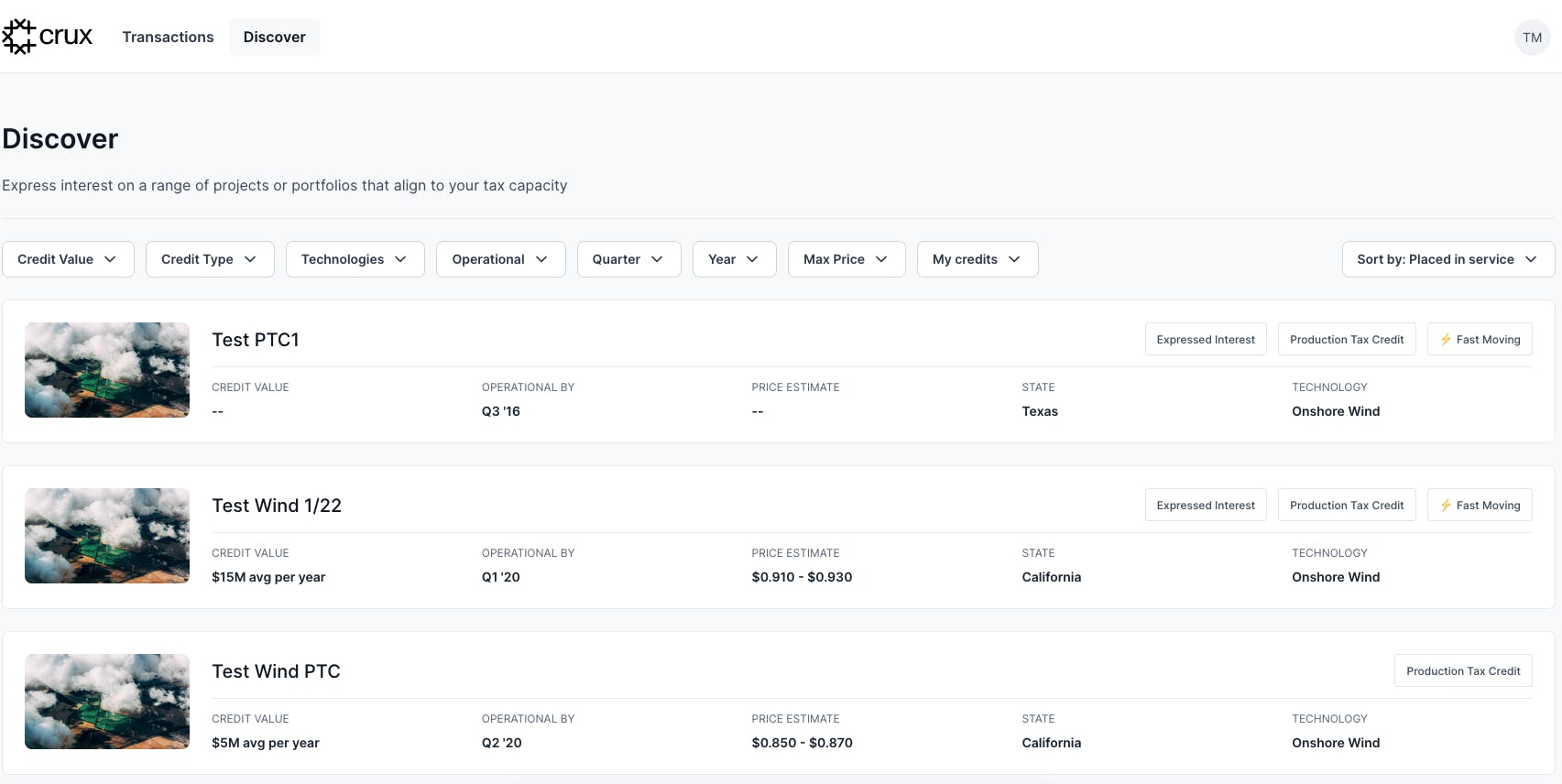This screenshot has width=1562, height=784.
Task: Switch to the Discover tab
Action: pos(274,38)
